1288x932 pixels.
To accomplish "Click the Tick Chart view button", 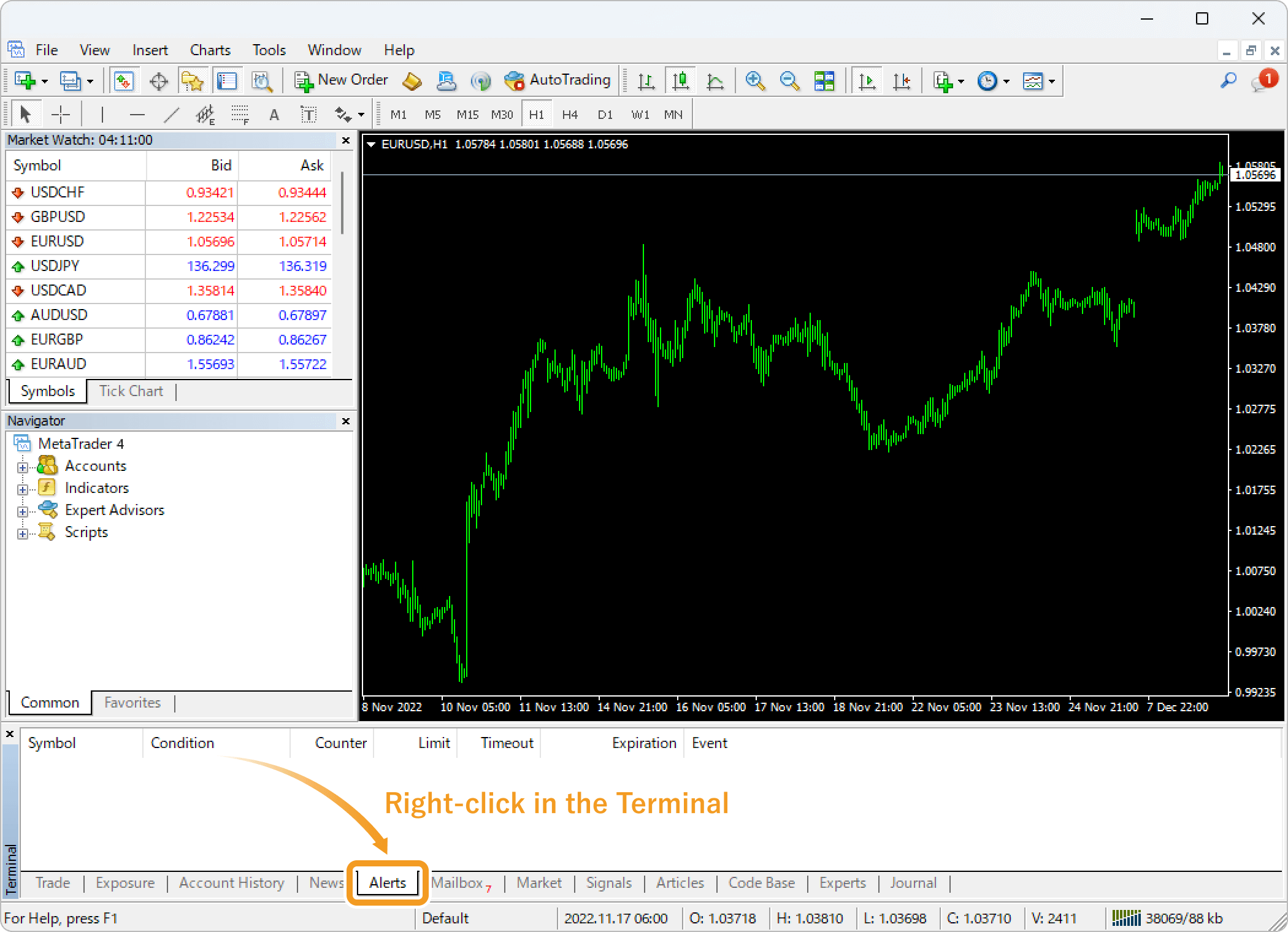I will click(x=129, y=391).
